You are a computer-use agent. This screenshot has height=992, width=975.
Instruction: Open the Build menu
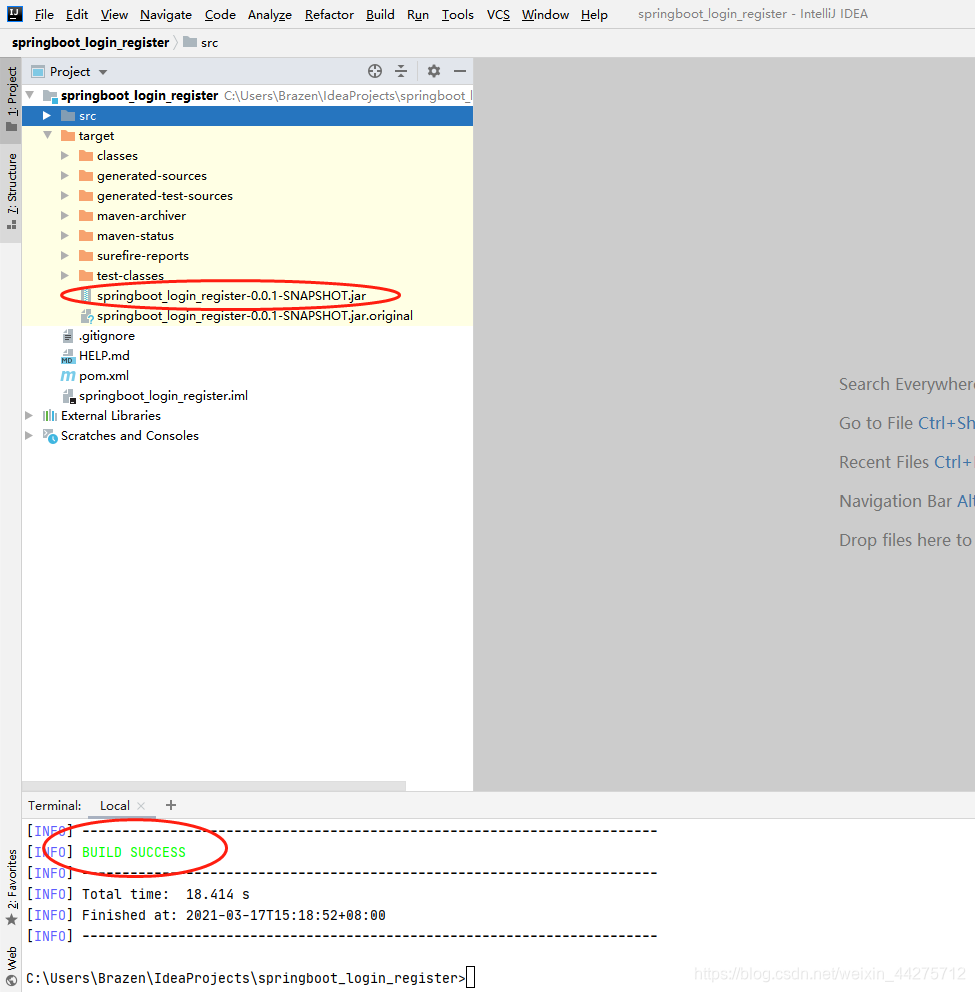380,15
